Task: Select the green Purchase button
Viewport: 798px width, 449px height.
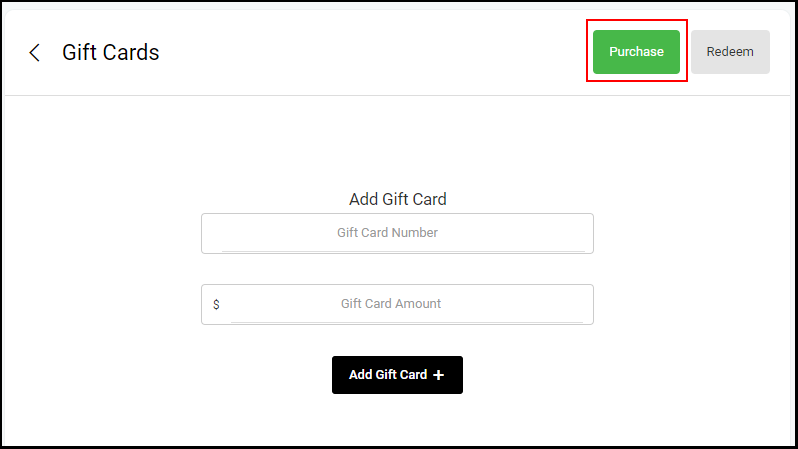Action: (x=636, y=52)
